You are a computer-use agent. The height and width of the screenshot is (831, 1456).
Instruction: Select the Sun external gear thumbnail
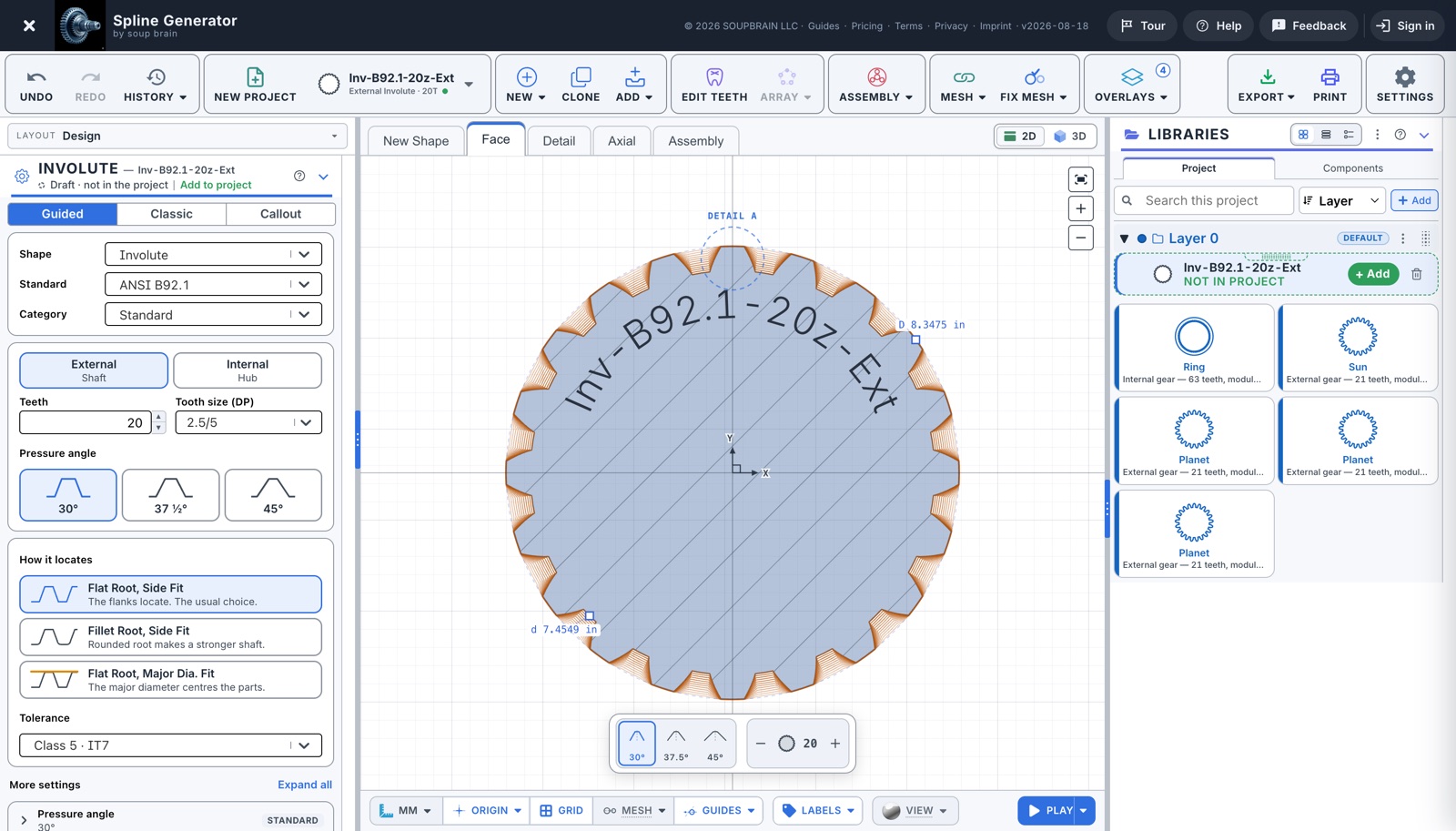pos(1358,349)
